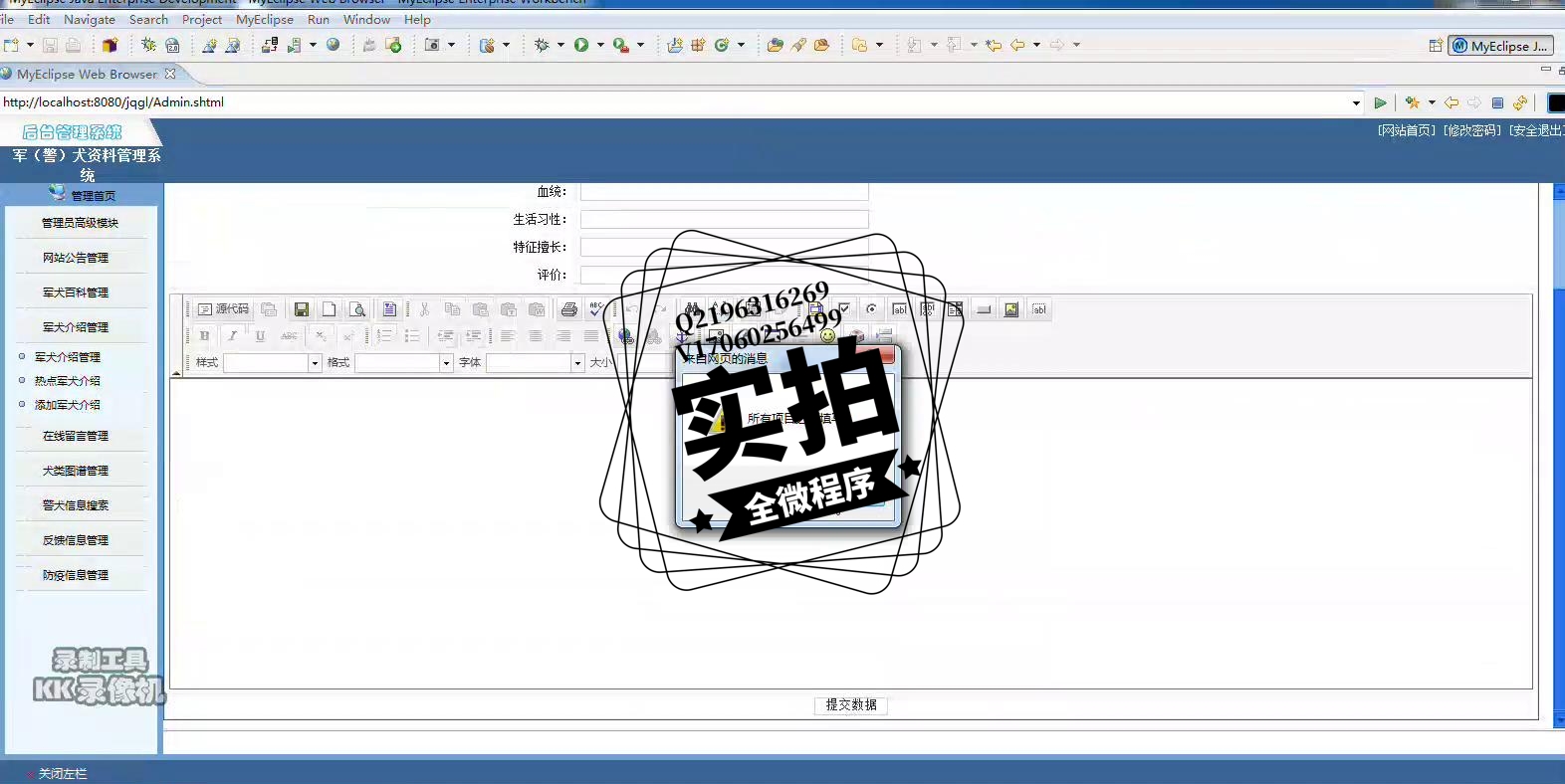Click the 网站首页 link in header
The image size is (1565, 784).
(1407, 130)
